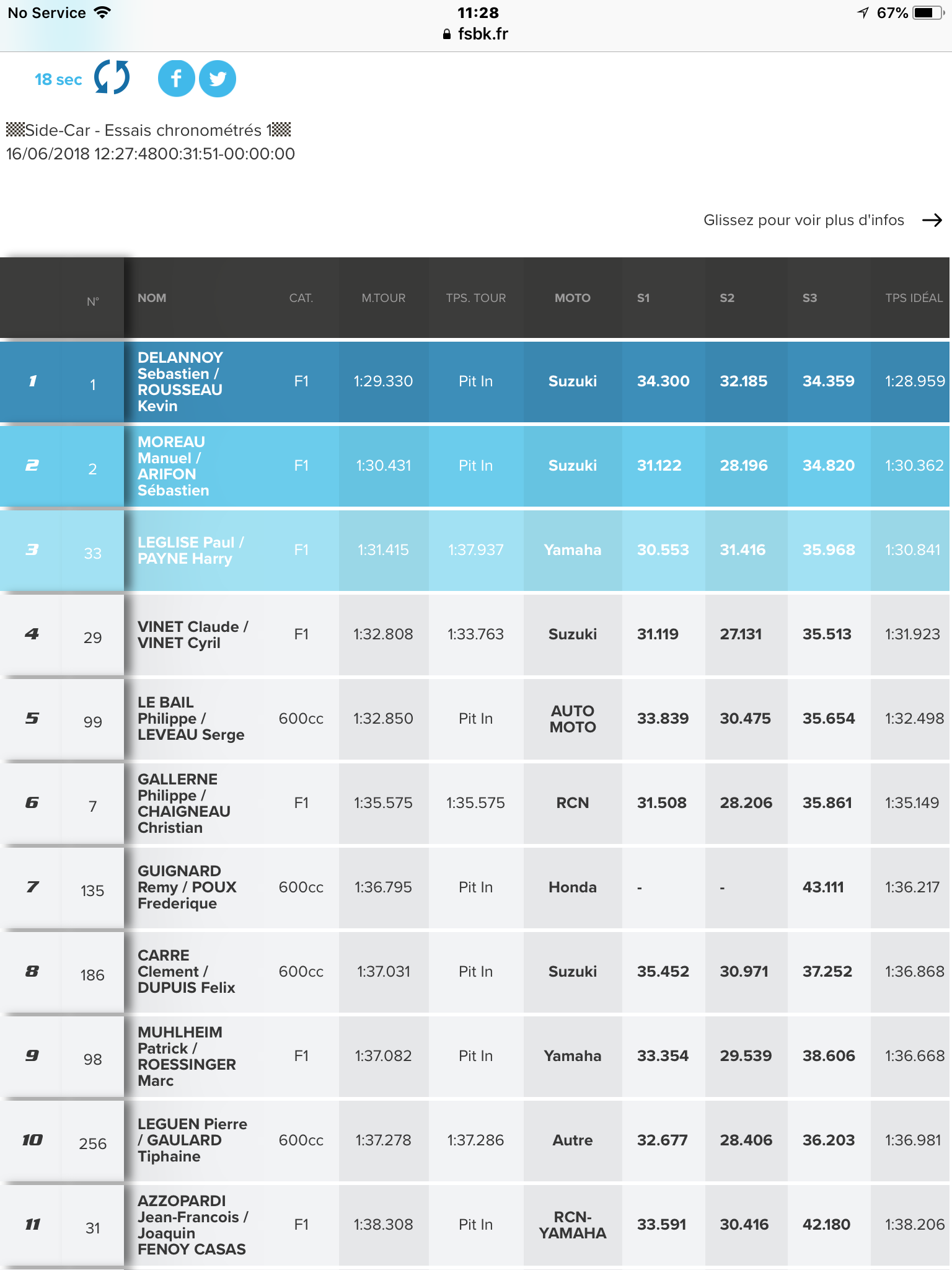Tap the Wi-Fi status icon
The width and height of the screenshot is (952, 1270).
point(102,12)
